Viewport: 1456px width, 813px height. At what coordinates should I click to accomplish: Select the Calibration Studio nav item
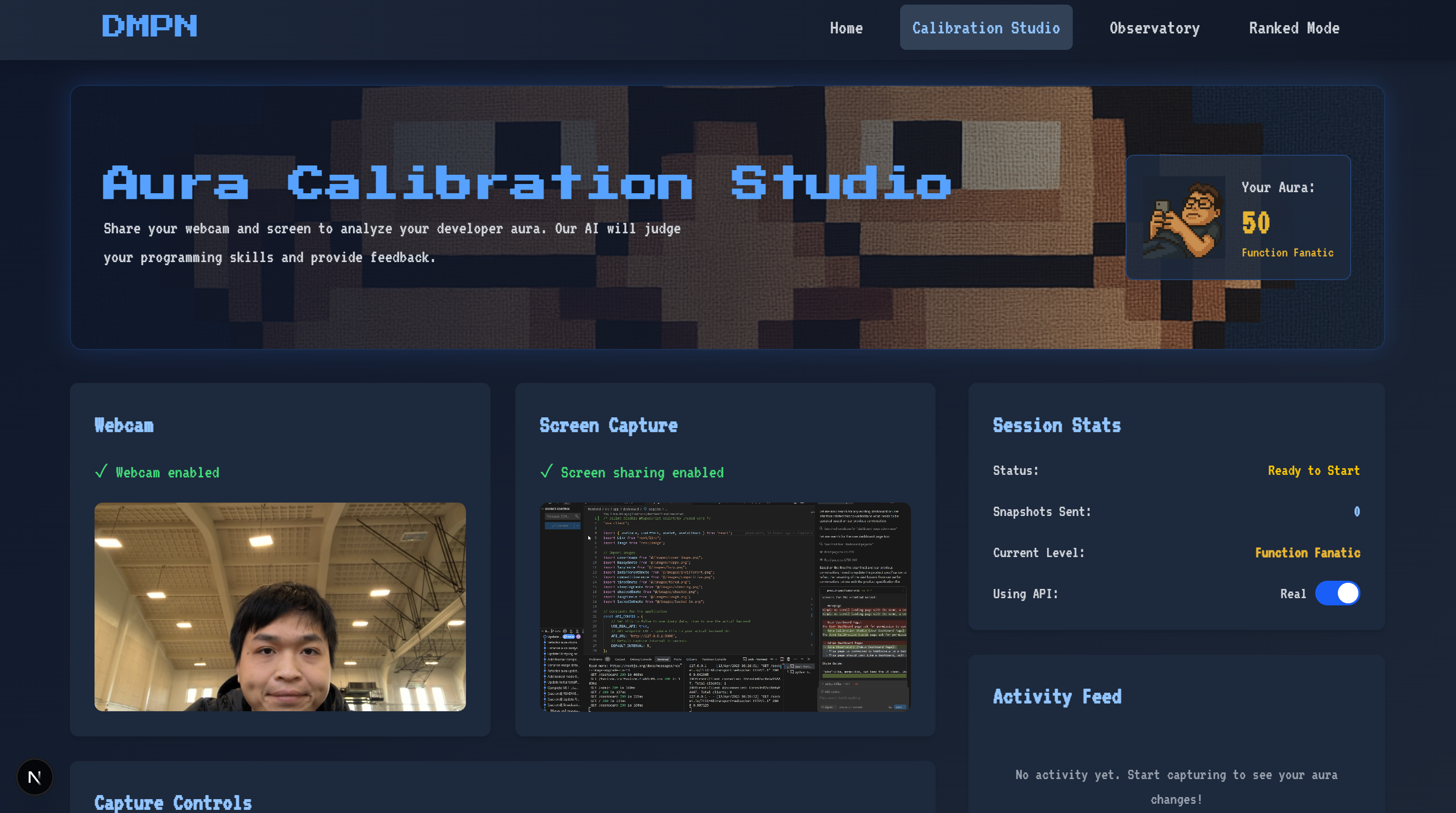tap(985, 28)
